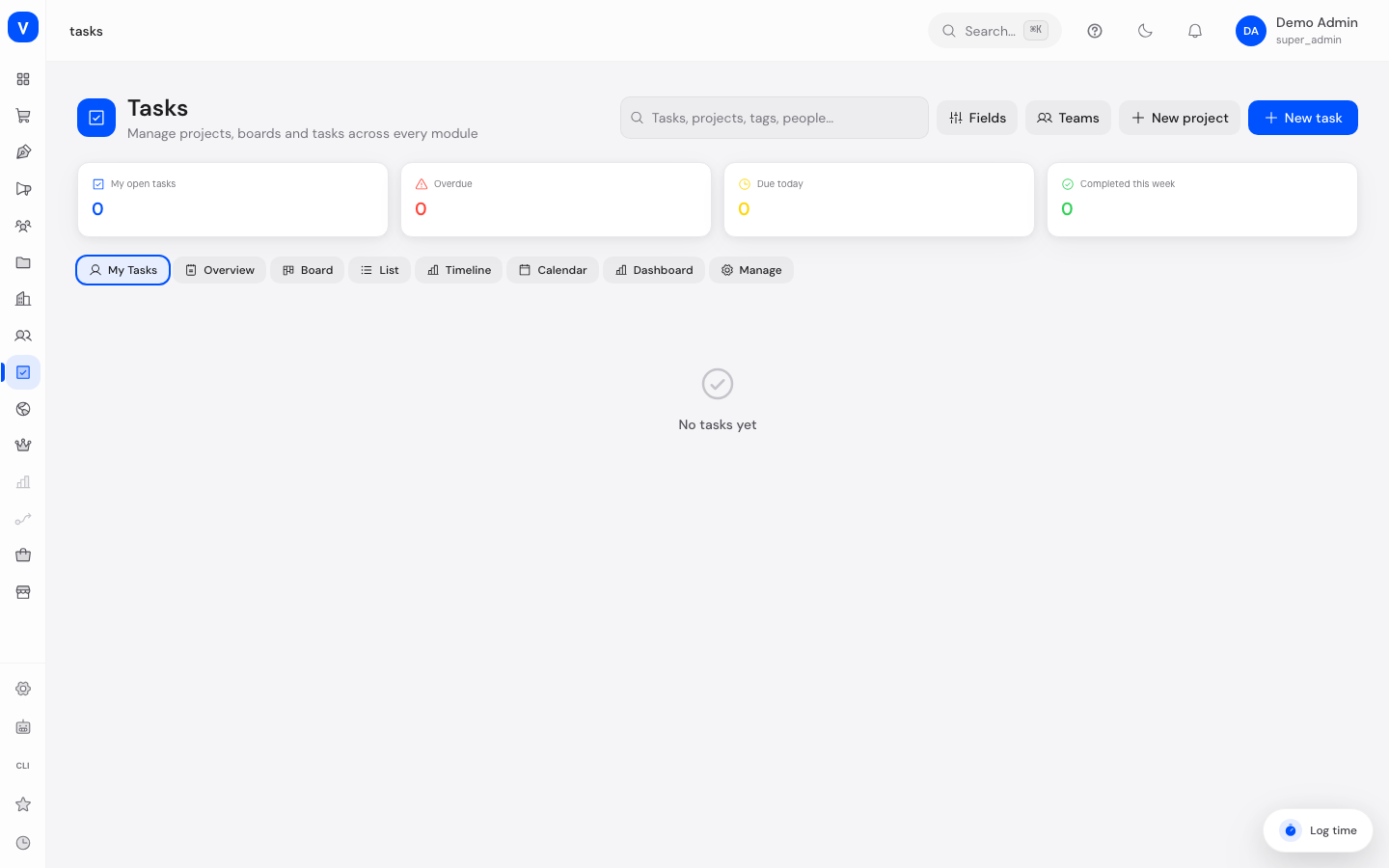
Task: Switch to the Overview tab
Action: tap(220, 270)
